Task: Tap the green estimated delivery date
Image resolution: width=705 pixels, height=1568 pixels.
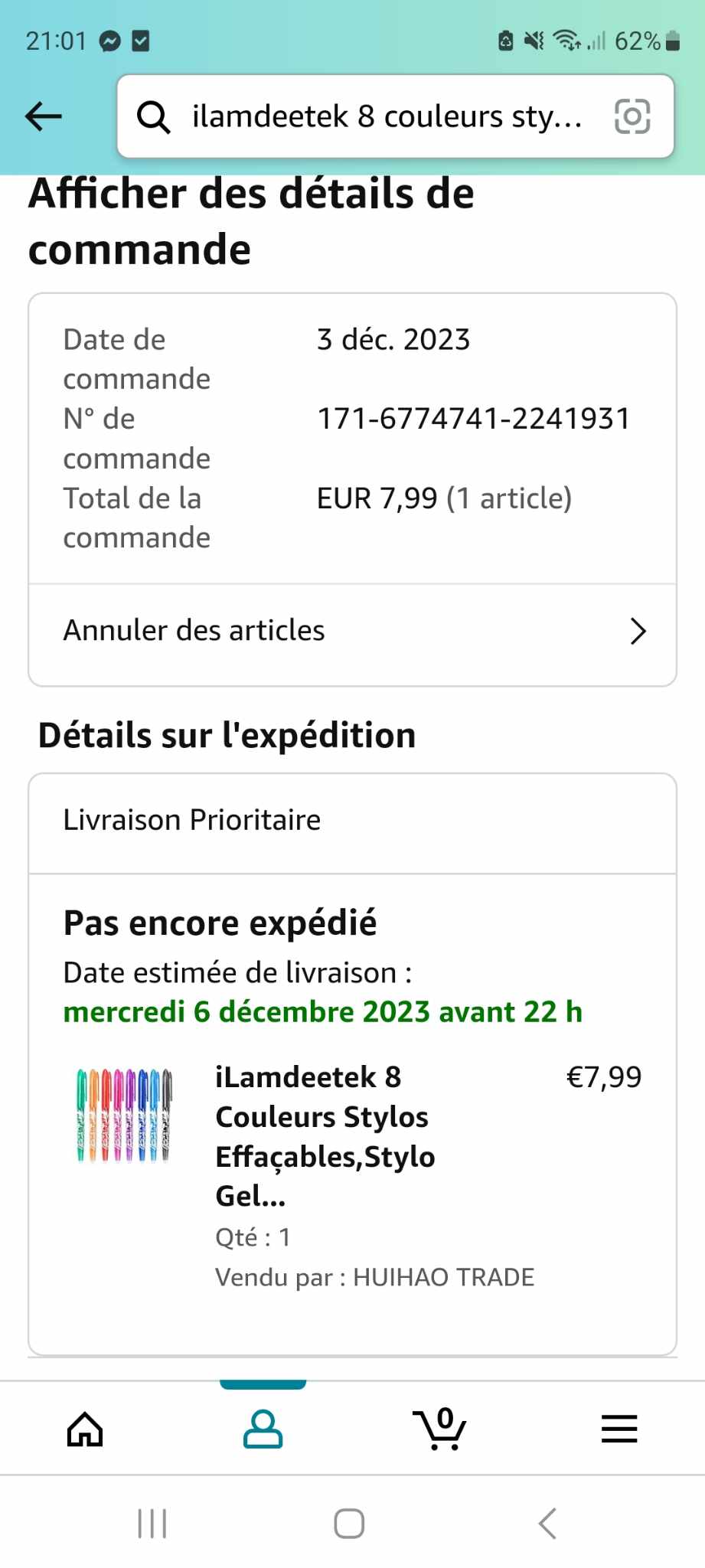Action: click(322, 1012)
